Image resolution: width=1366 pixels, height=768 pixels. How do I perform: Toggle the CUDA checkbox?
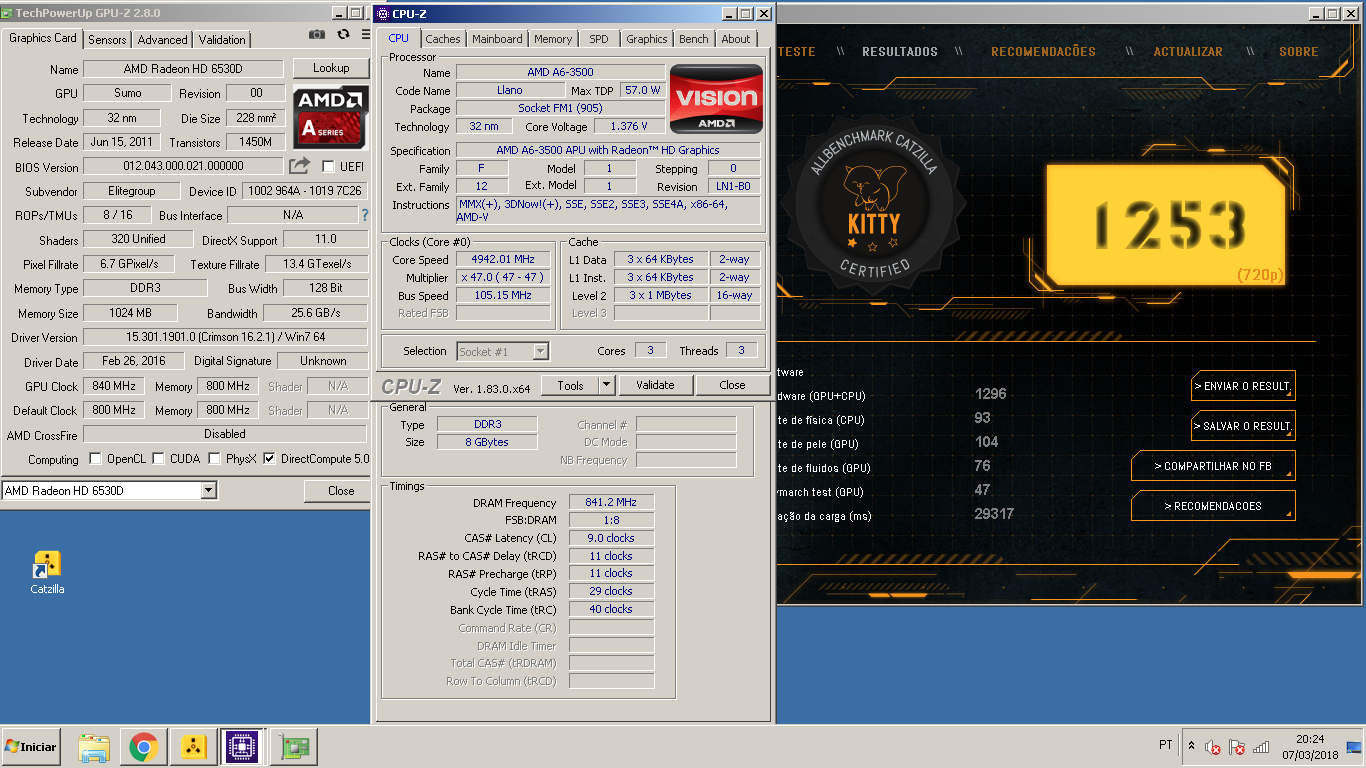click(x=159, y=459)
